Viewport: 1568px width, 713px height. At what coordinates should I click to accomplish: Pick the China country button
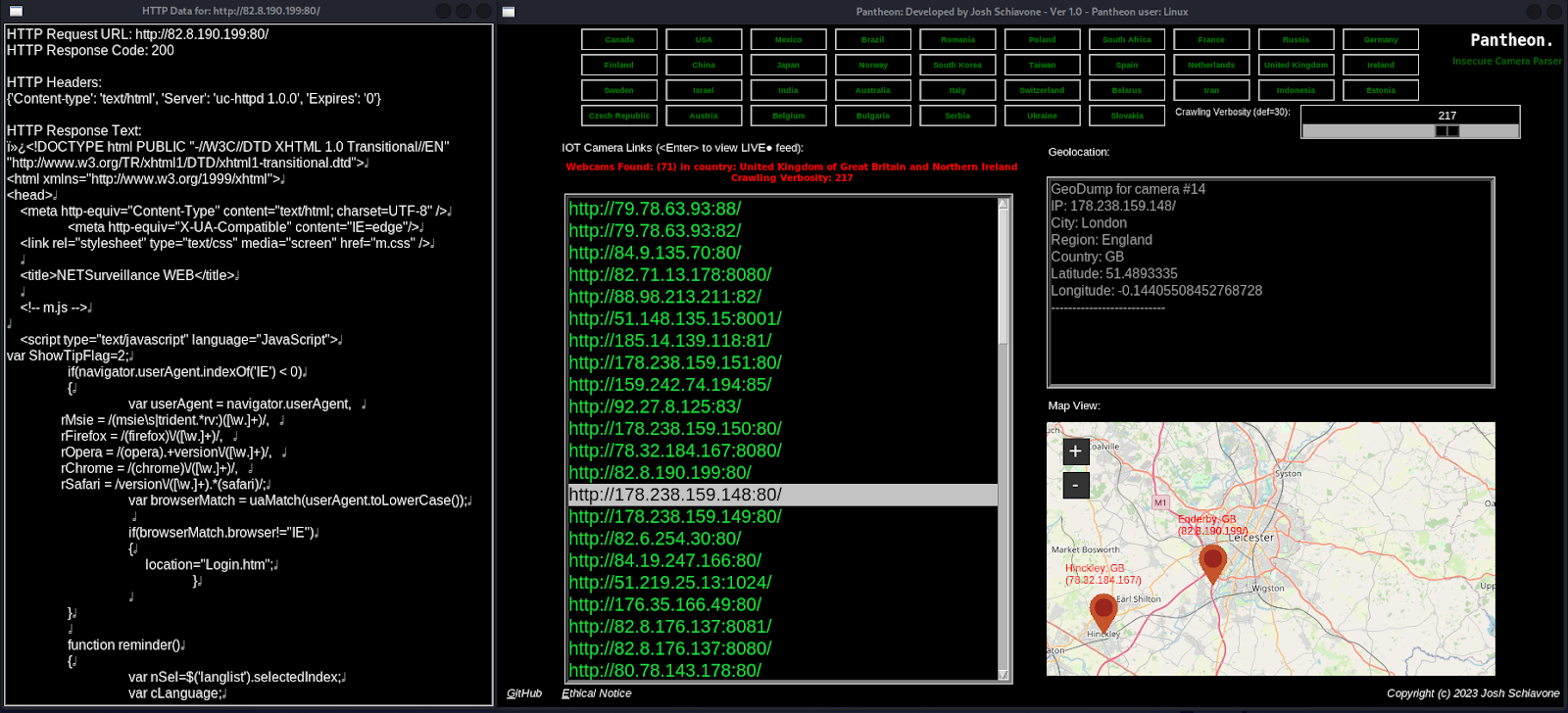(704, 65)
